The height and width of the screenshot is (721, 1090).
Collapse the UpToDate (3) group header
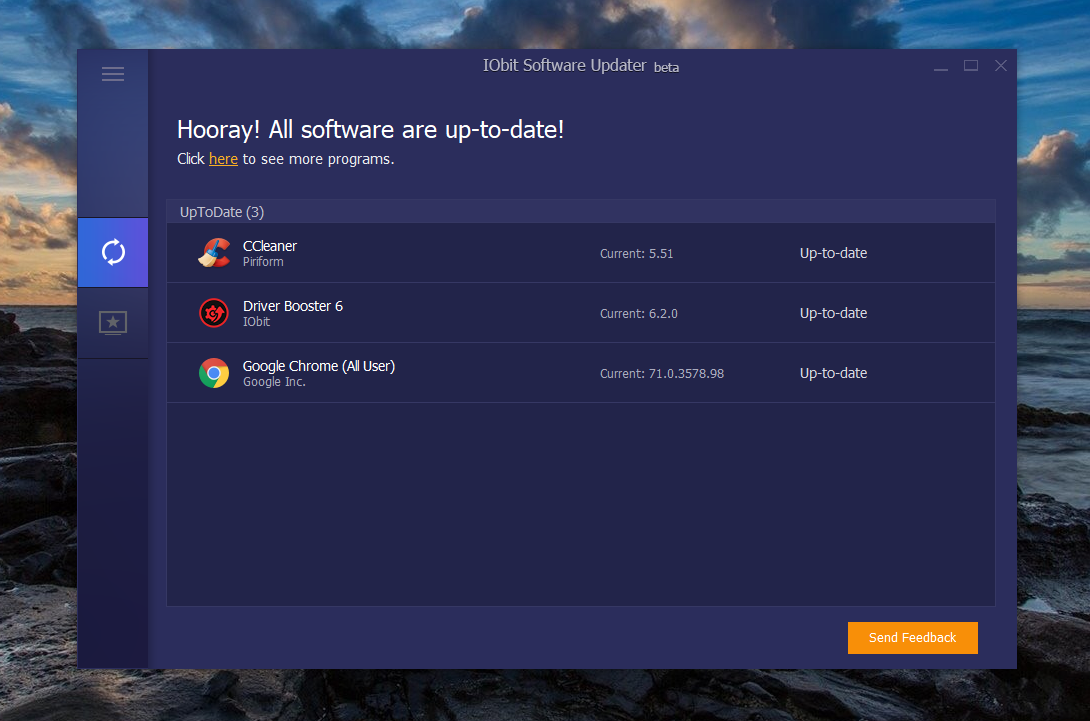222,212
